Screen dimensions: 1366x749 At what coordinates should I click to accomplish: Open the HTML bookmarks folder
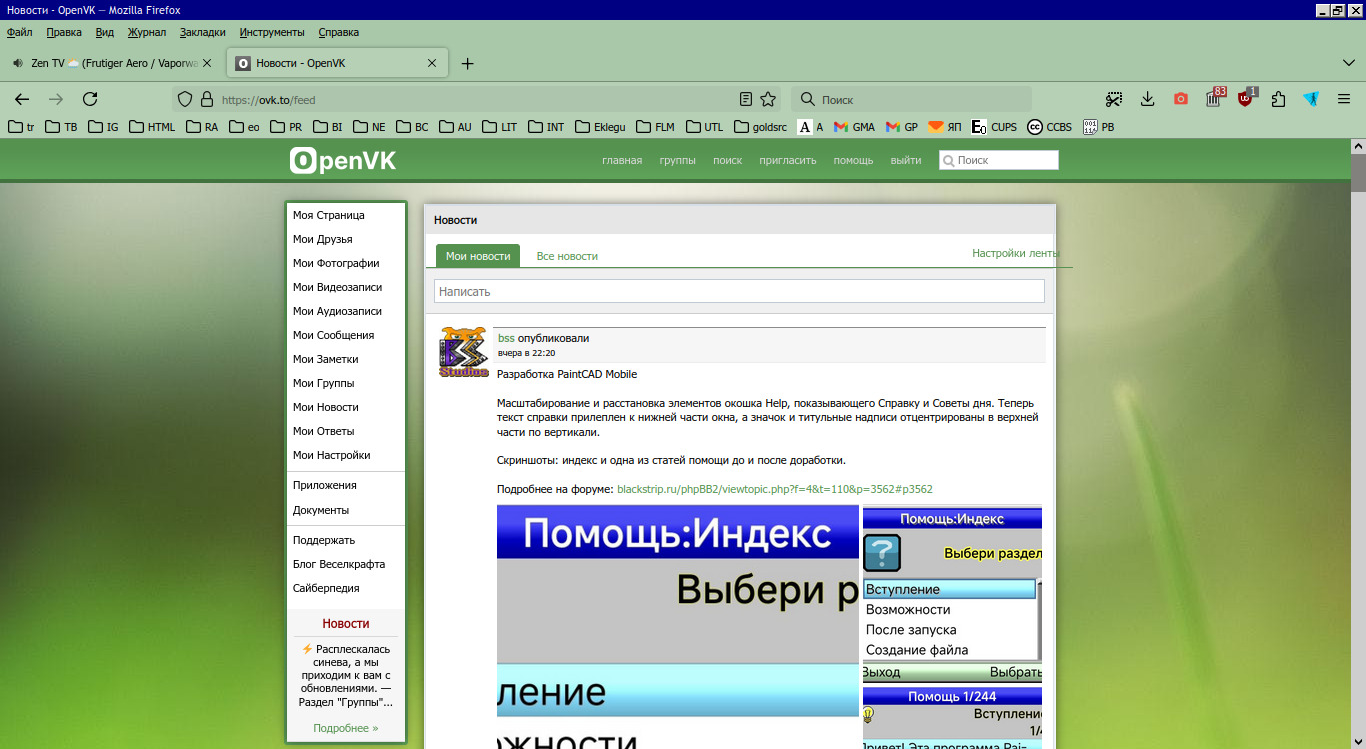click(151, 127)
